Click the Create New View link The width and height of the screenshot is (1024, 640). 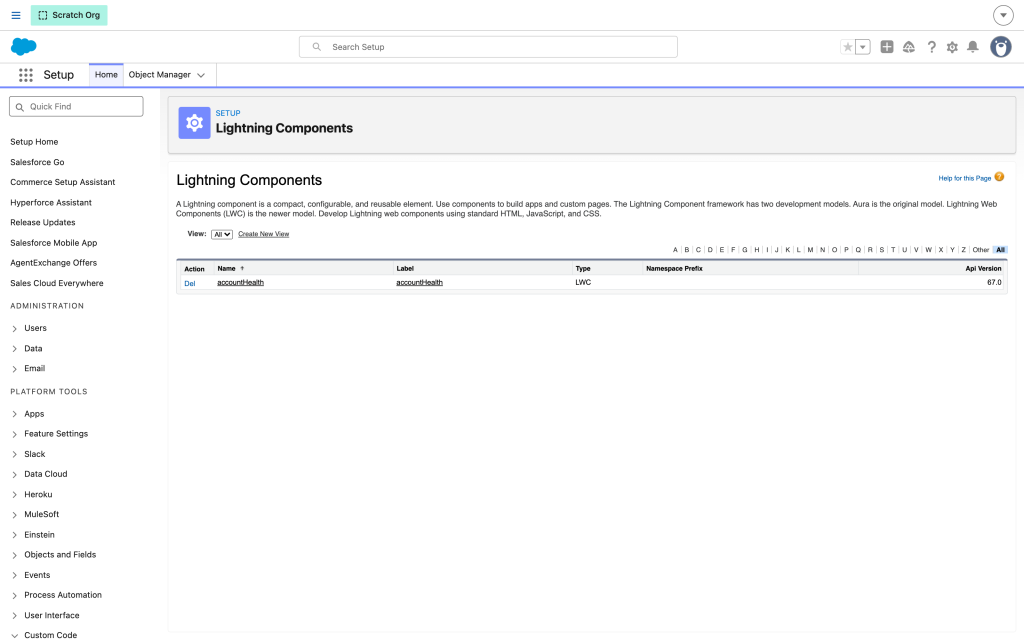coord(263,234)
